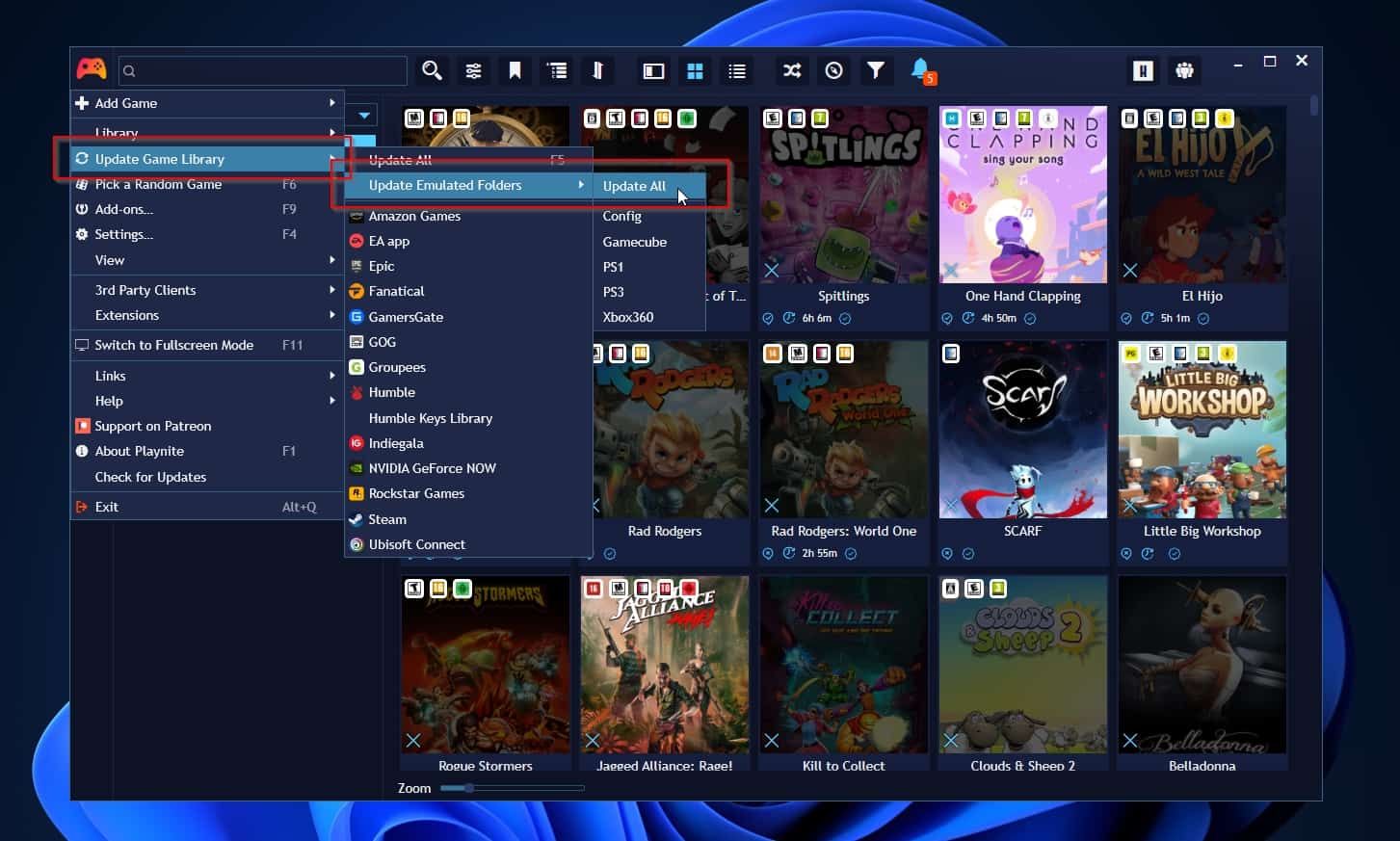Update the Ubisoft Connect library

coord(469,544)
